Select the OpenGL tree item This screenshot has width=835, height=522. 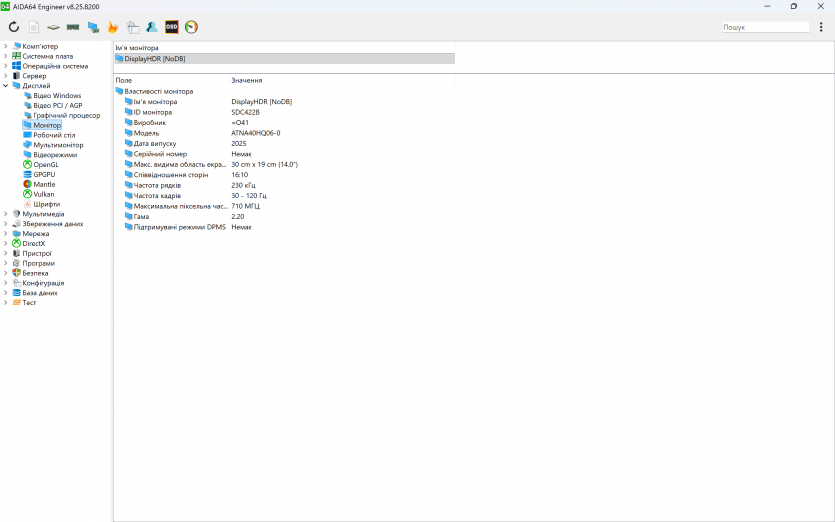46,165
